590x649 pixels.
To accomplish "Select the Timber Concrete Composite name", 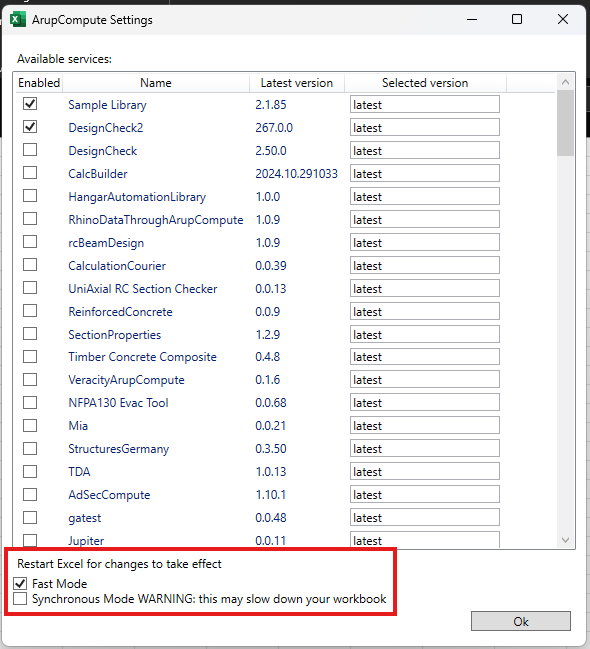I will (142, 357).
